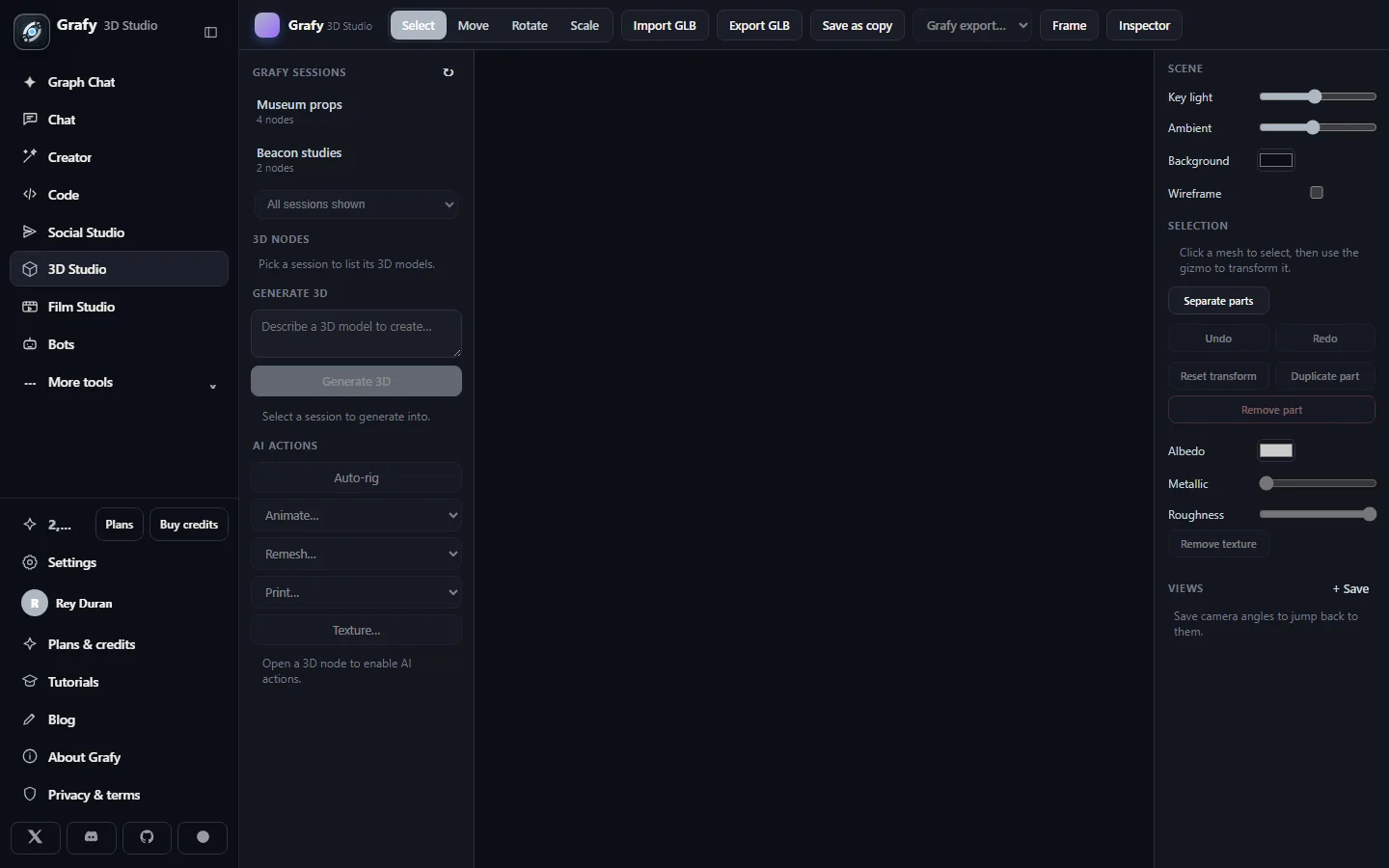Expand the More tools menu
Image resolution: width=1389 pixels, height=868 pixels.
coord(120,382)
